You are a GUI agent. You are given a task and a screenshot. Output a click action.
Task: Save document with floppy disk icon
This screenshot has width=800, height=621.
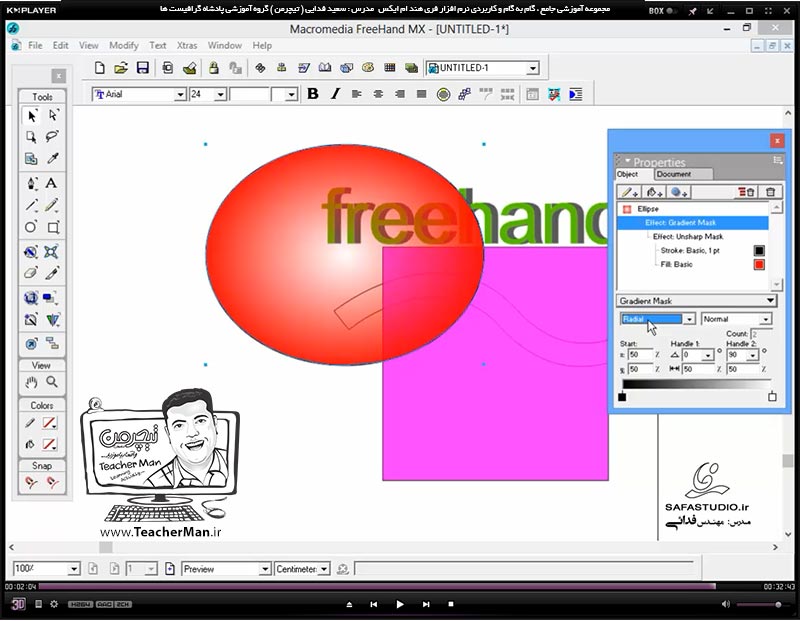point(143,68)
